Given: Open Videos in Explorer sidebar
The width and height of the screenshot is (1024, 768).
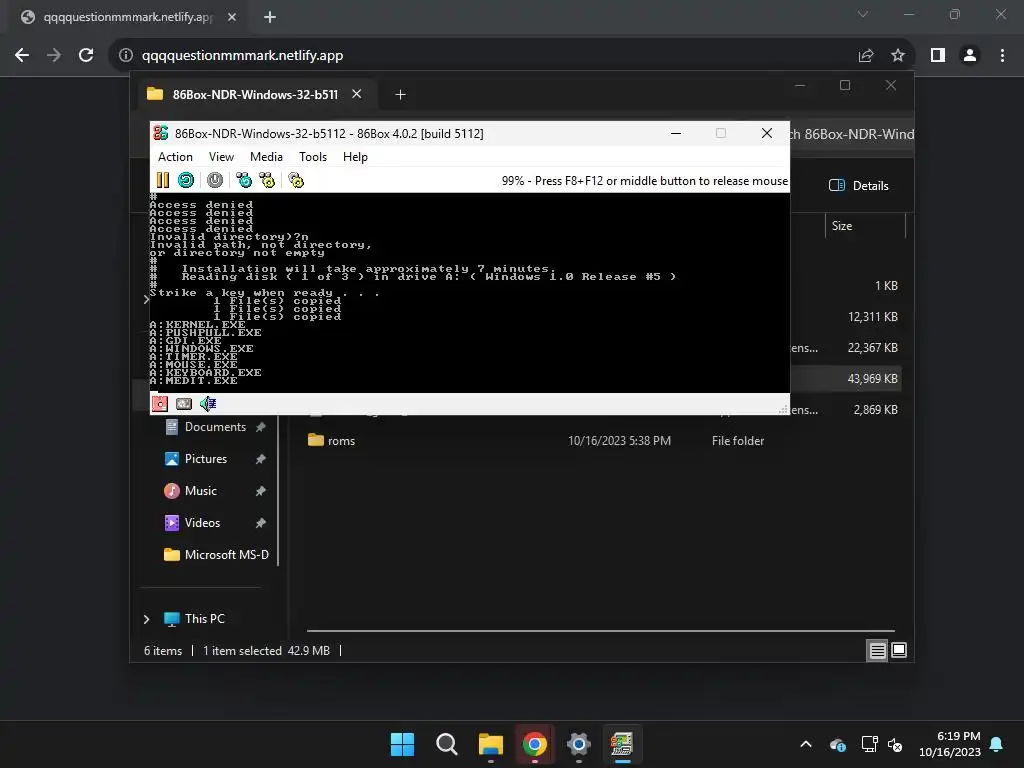Looking at the screenshot, I should coord(202,523).
